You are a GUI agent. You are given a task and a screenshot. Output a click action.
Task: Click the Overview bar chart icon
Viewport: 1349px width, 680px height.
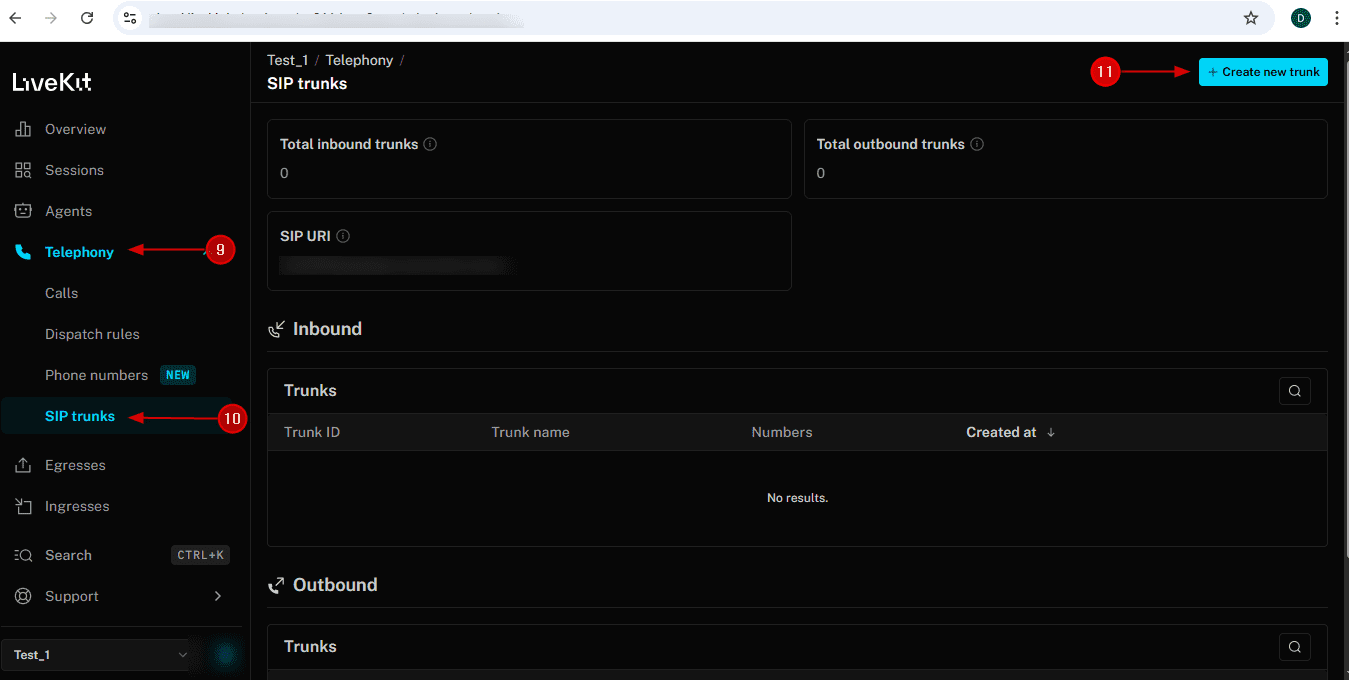pos(23,129)
